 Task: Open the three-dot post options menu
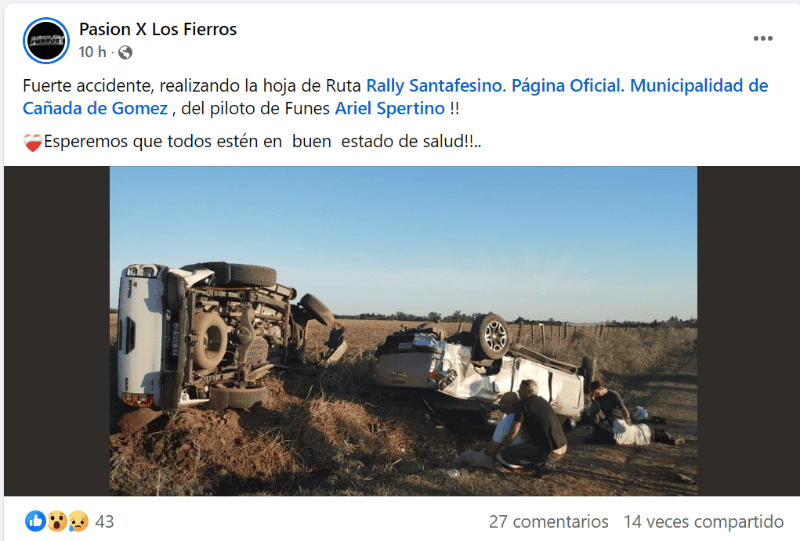point(763,39)
